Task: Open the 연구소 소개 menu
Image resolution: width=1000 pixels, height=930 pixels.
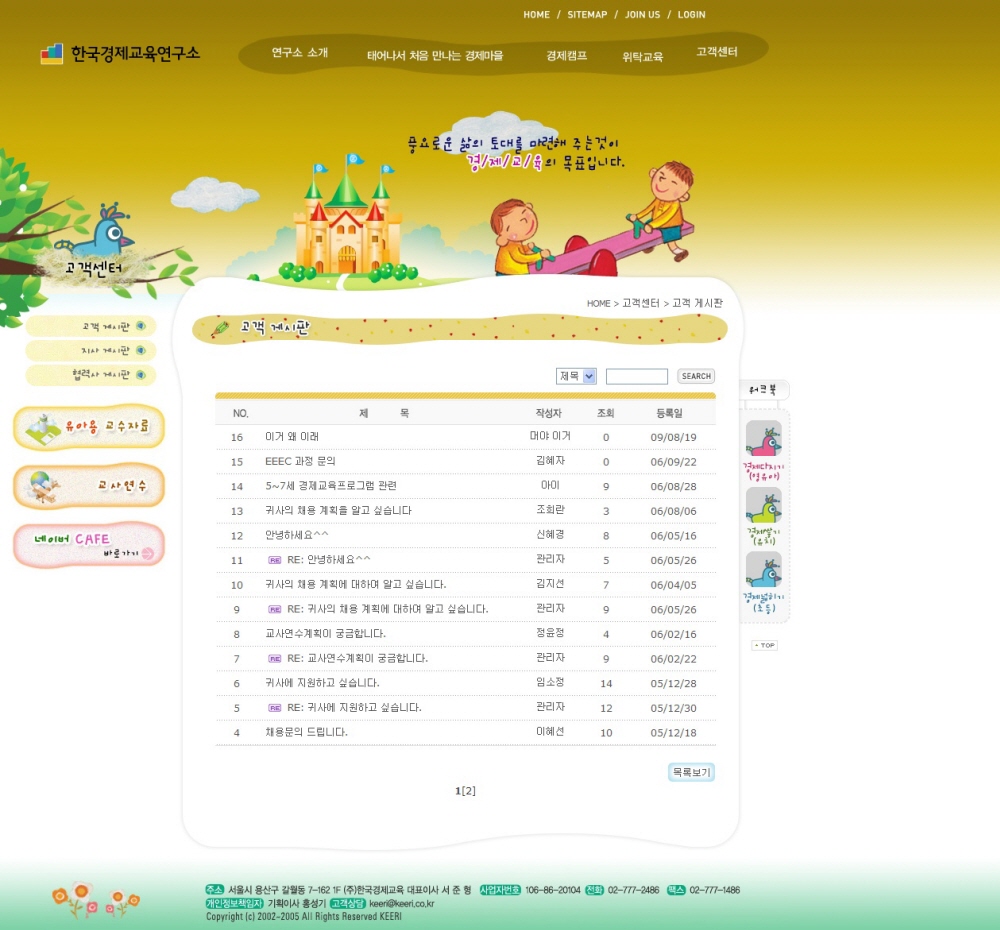Action: (300, 53)
